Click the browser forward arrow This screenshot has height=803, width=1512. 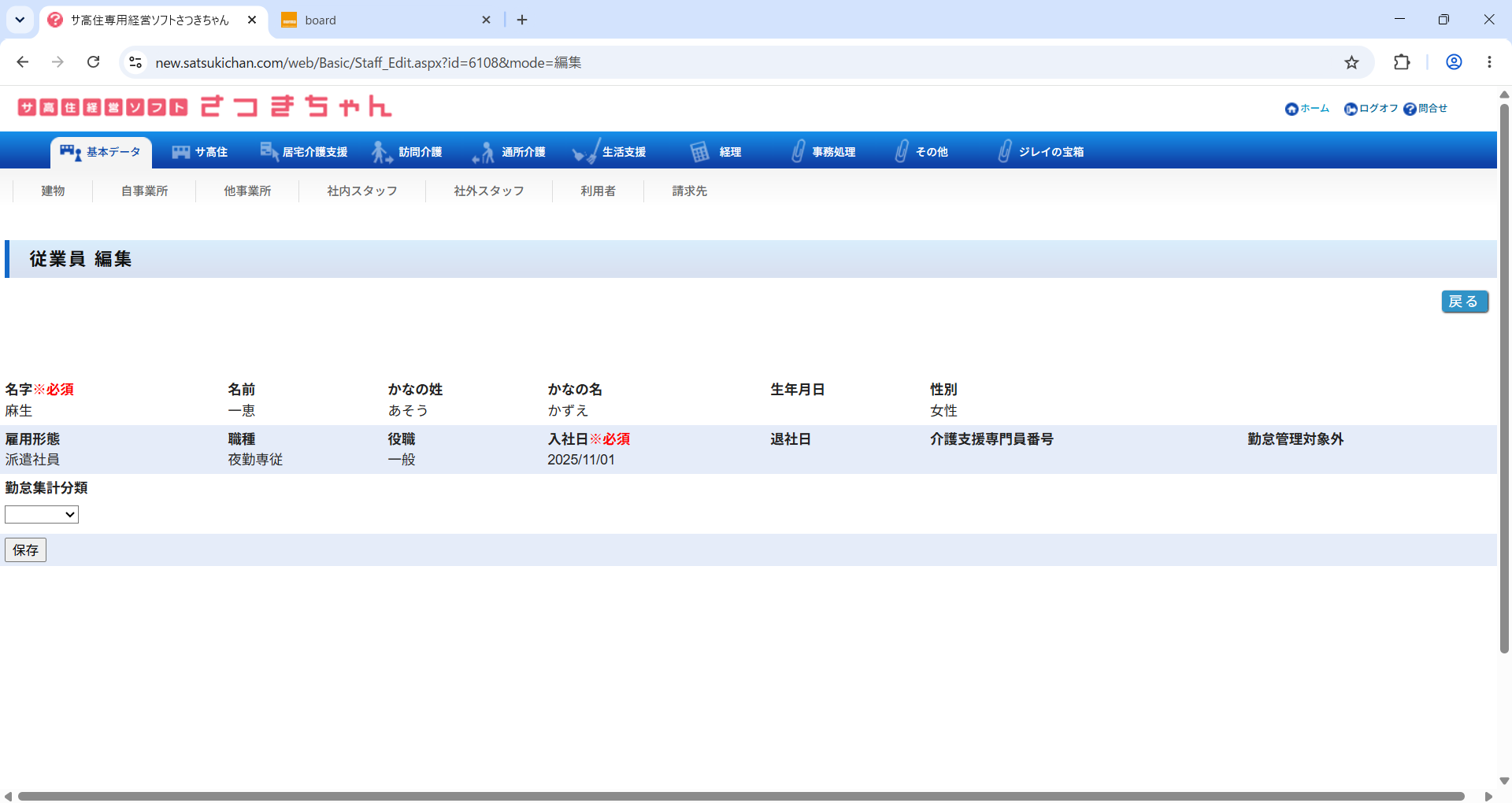[x=57, y=62]
